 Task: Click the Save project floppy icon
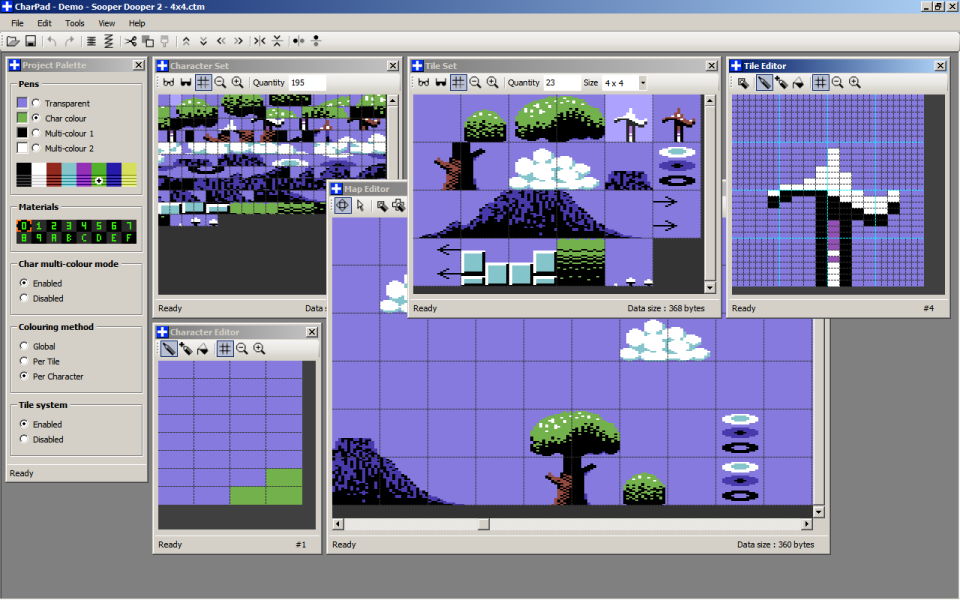[x=30, y=41]
